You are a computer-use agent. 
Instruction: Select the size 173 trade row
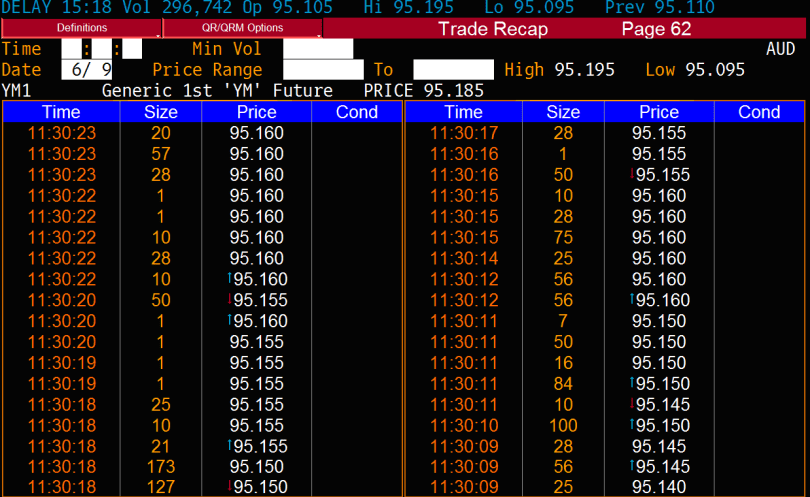(x=160, y=467)
